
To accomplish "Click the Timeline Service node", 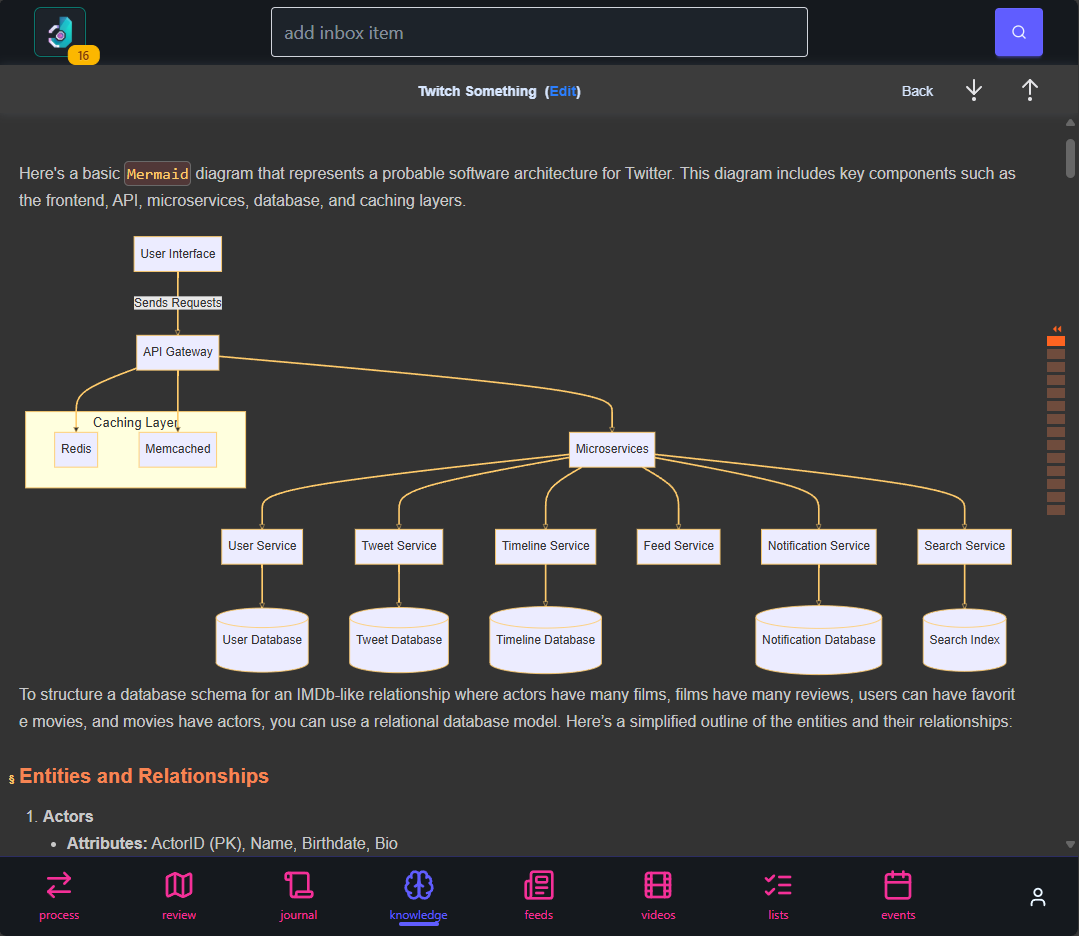I will click(x=546, y=546).
